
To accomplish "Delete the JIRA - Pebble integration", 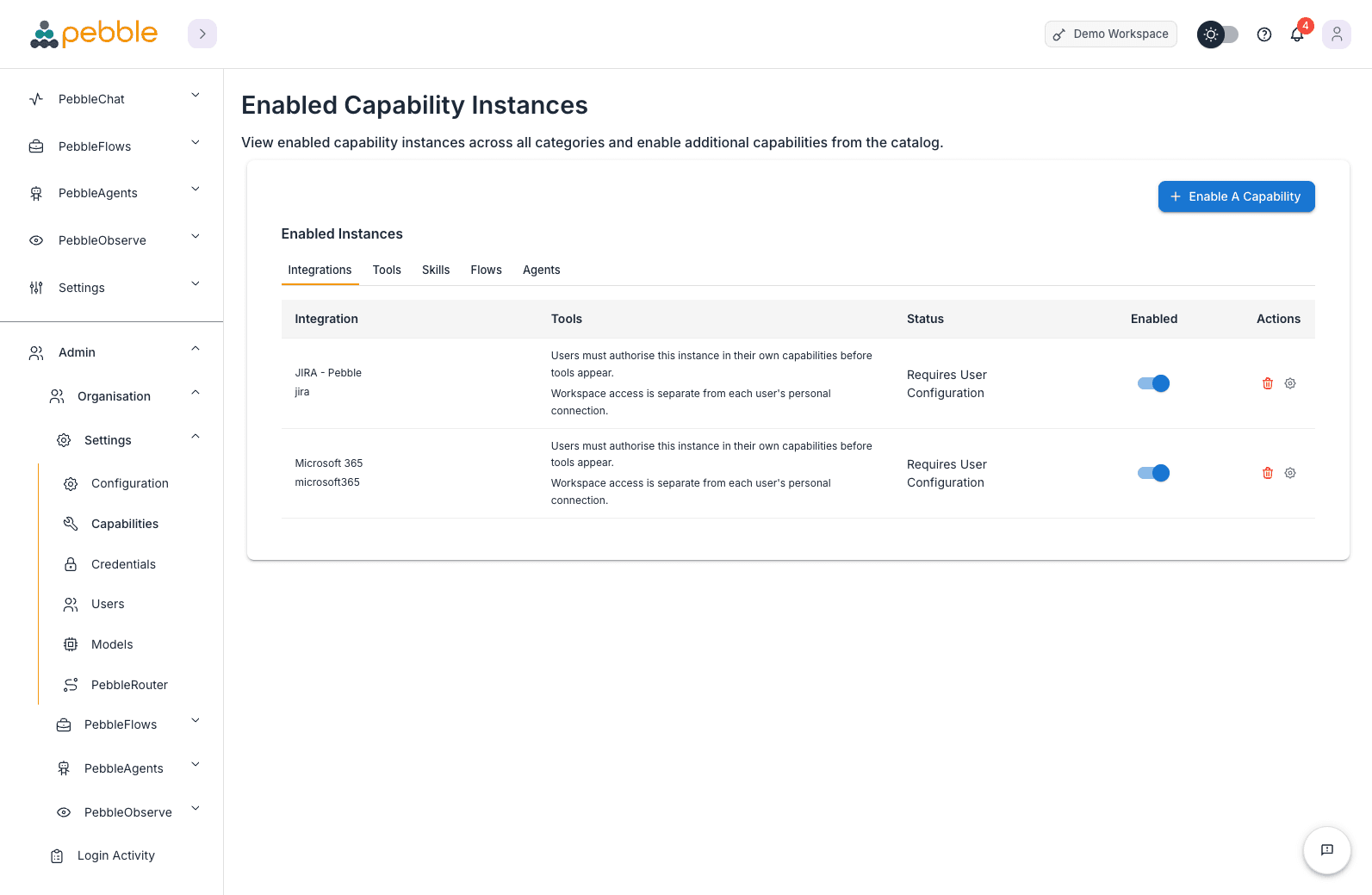I will click(1268, 383).
